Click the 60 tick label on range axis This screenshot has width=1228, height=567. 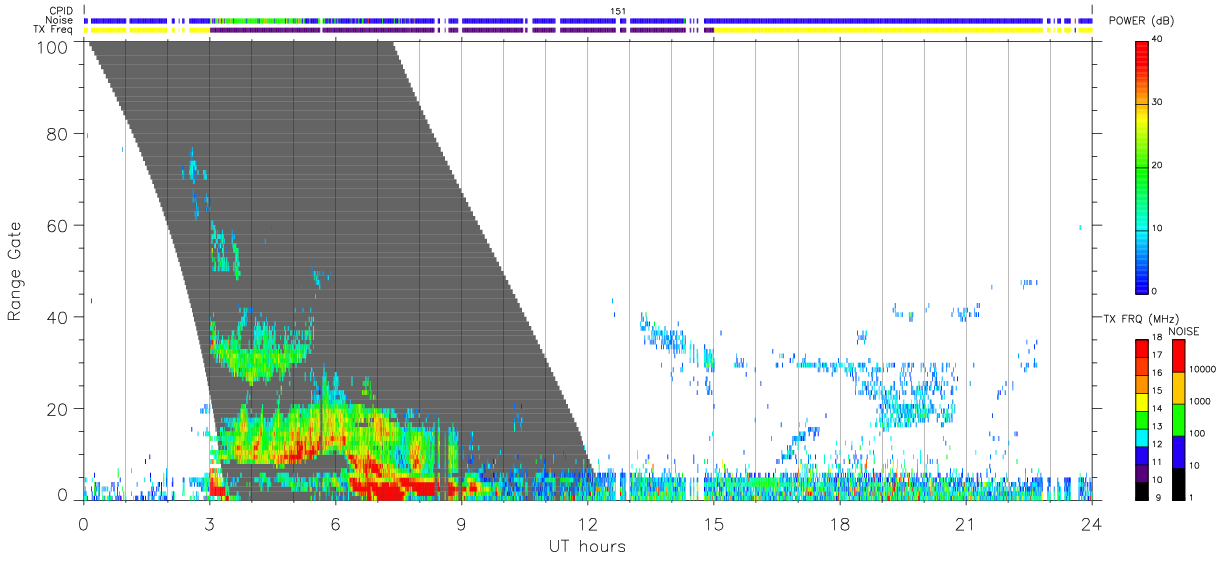[x=55, y=225]
